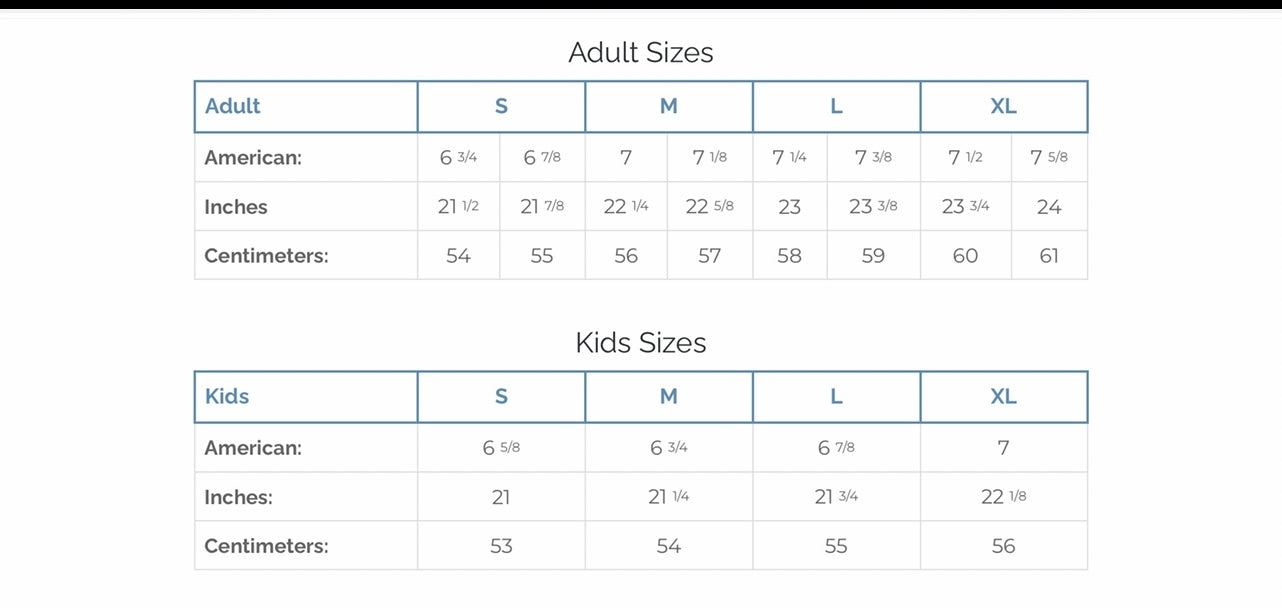Select the Adult M column header

668,107
